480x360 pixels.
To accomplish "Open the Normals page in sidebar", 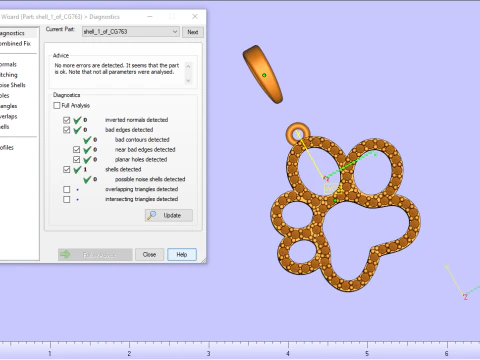I will [x=8, y=64].
